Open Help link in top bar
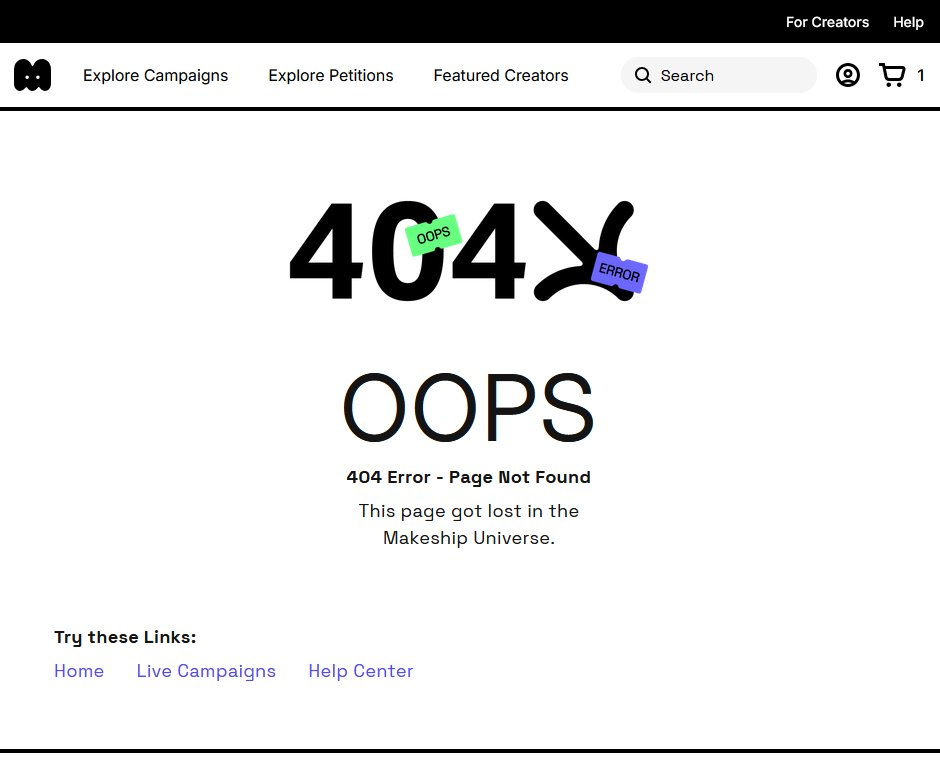 click(x=908, y=22)
